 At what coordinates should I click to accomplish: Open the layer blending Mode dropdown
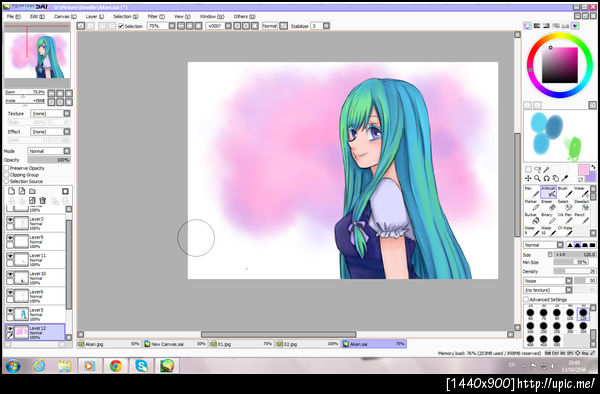coord(49,151)
